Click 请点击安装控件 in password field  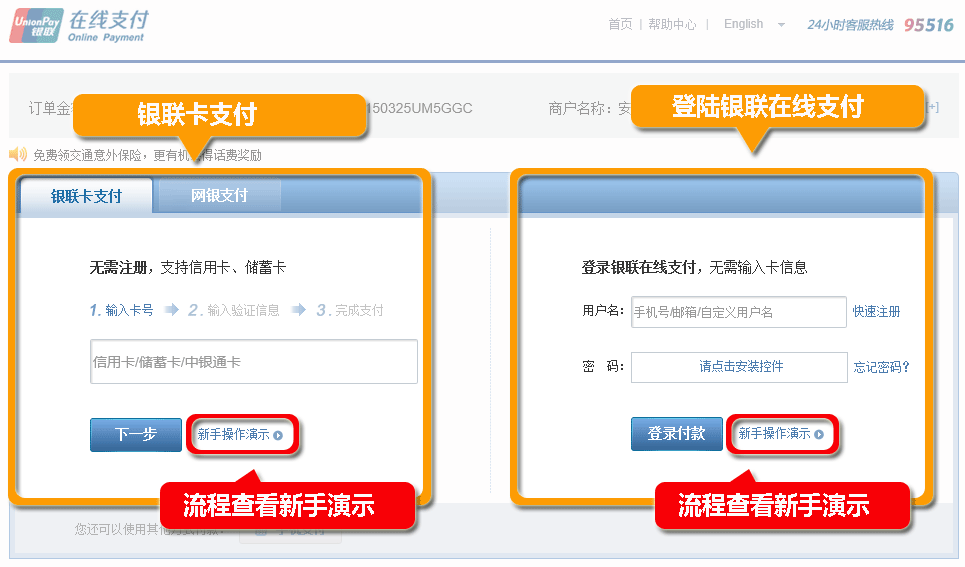(x=740, y=366)
